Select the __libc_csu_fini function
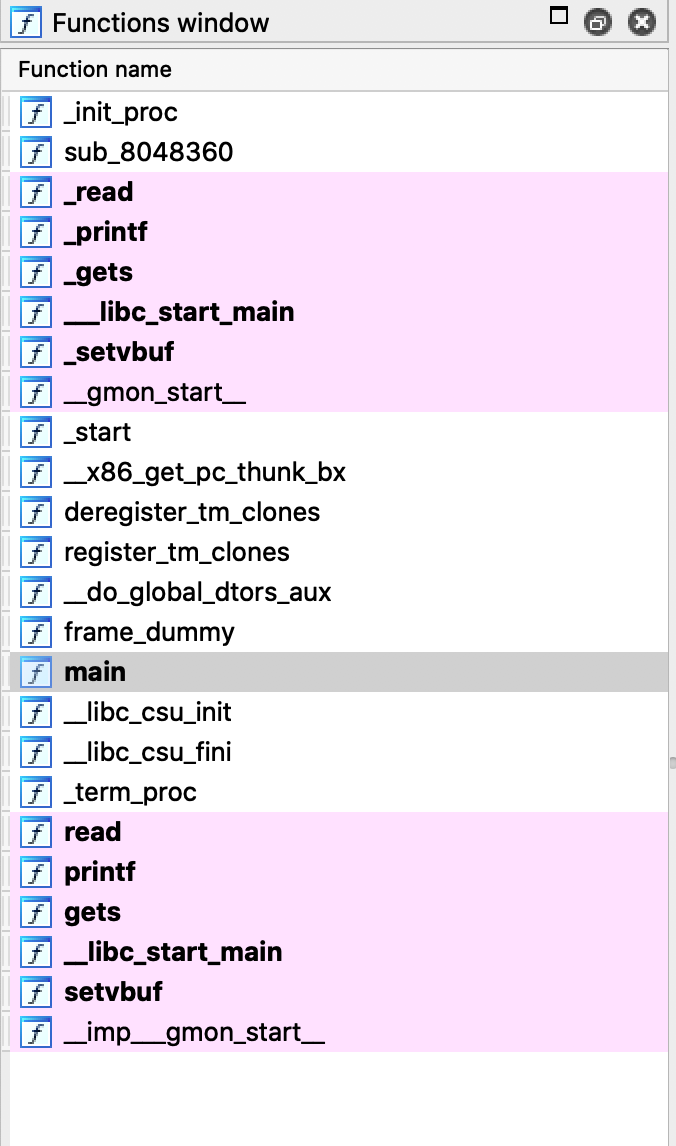This screenshot has width=676, height=1146. coord(339,752)
